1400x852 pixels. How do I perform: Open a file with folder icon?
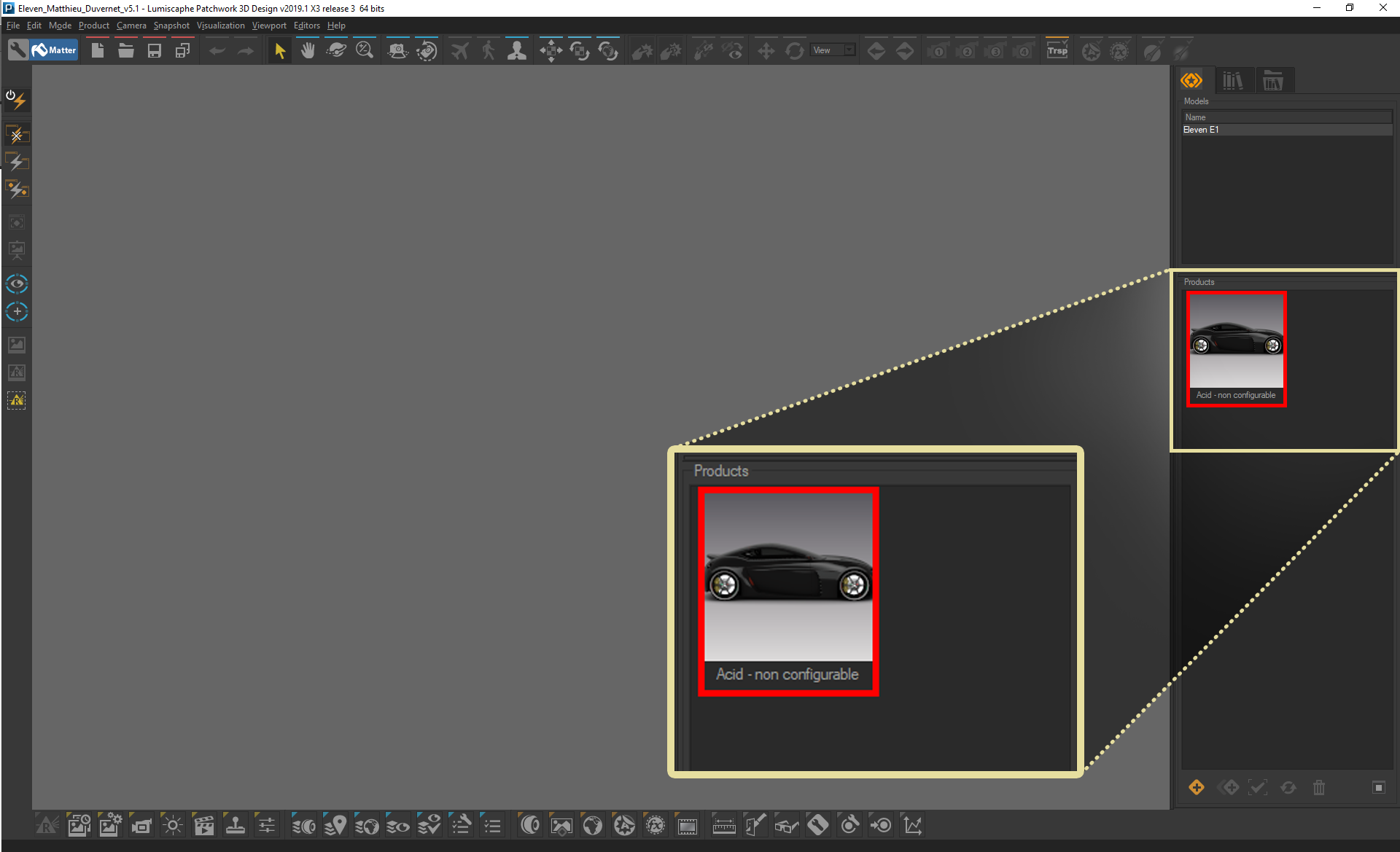coord(125,50)
